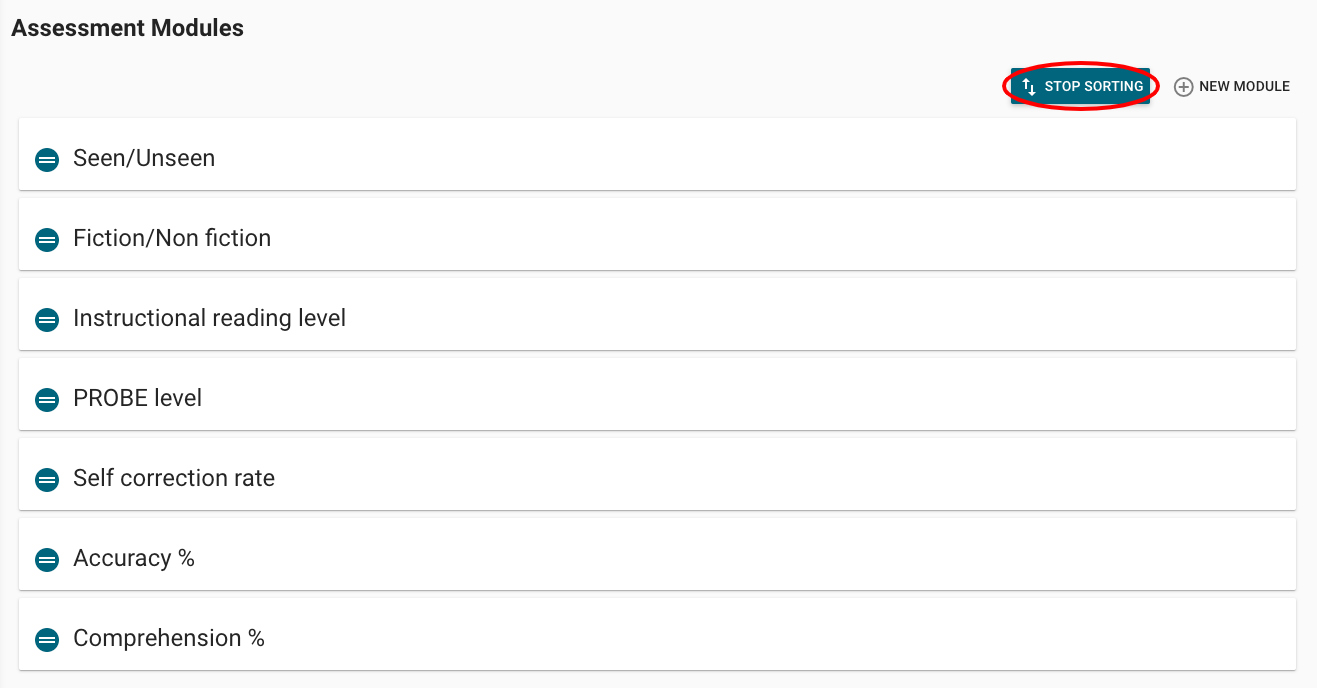
Task: Select the Instructional reading level module title
Action: [x=209, y=318]
